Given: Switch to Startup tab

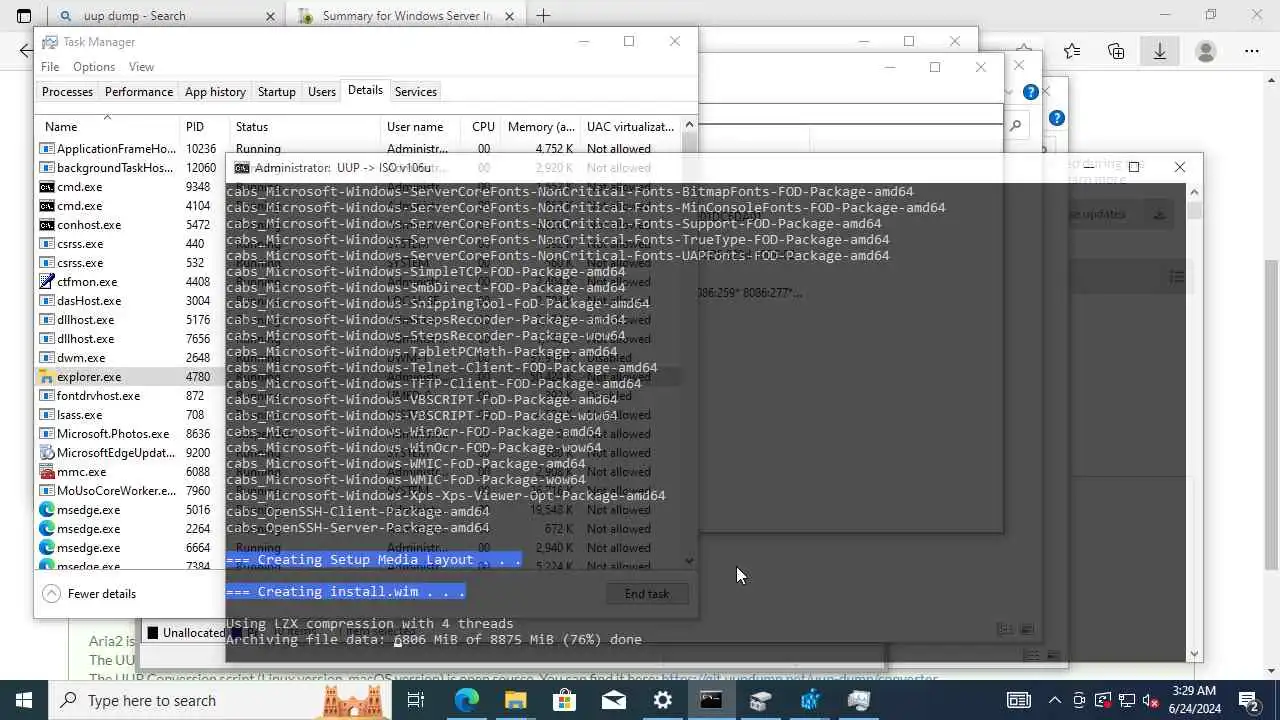Looking at the screenshot, I should pyautogui.click(x=277, y=91).
